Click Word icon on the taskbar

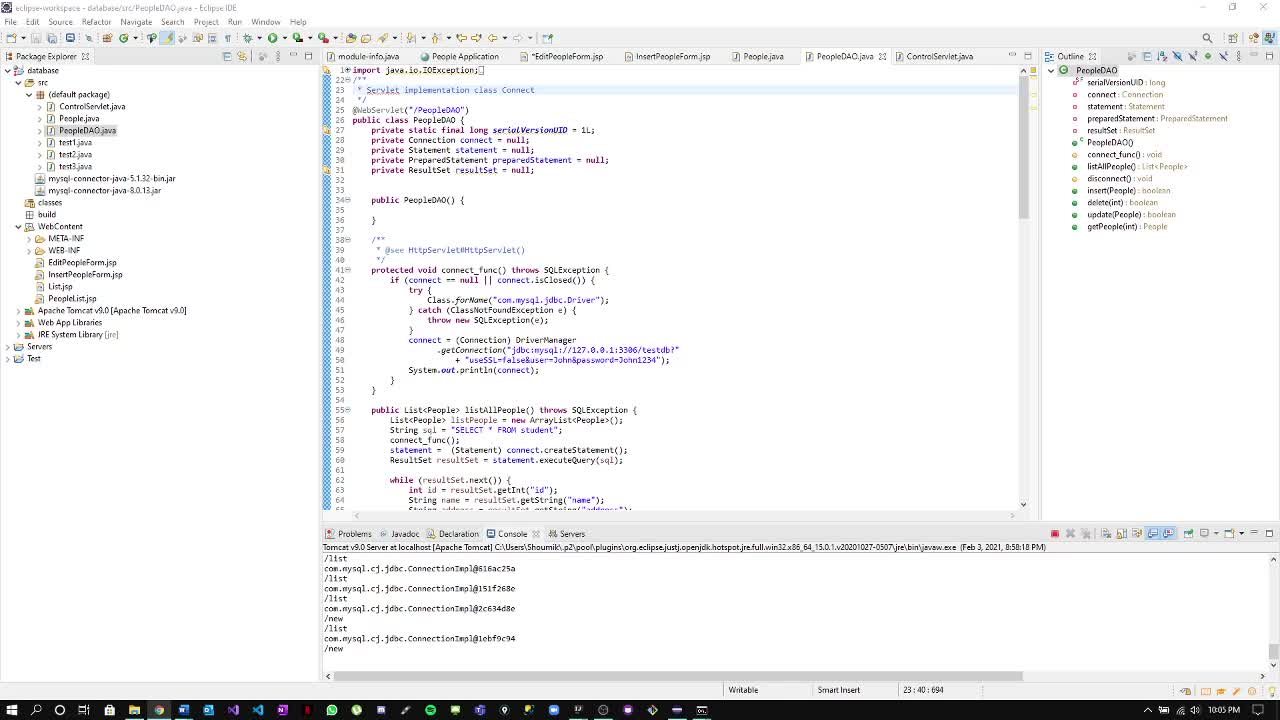pos(183,710)
